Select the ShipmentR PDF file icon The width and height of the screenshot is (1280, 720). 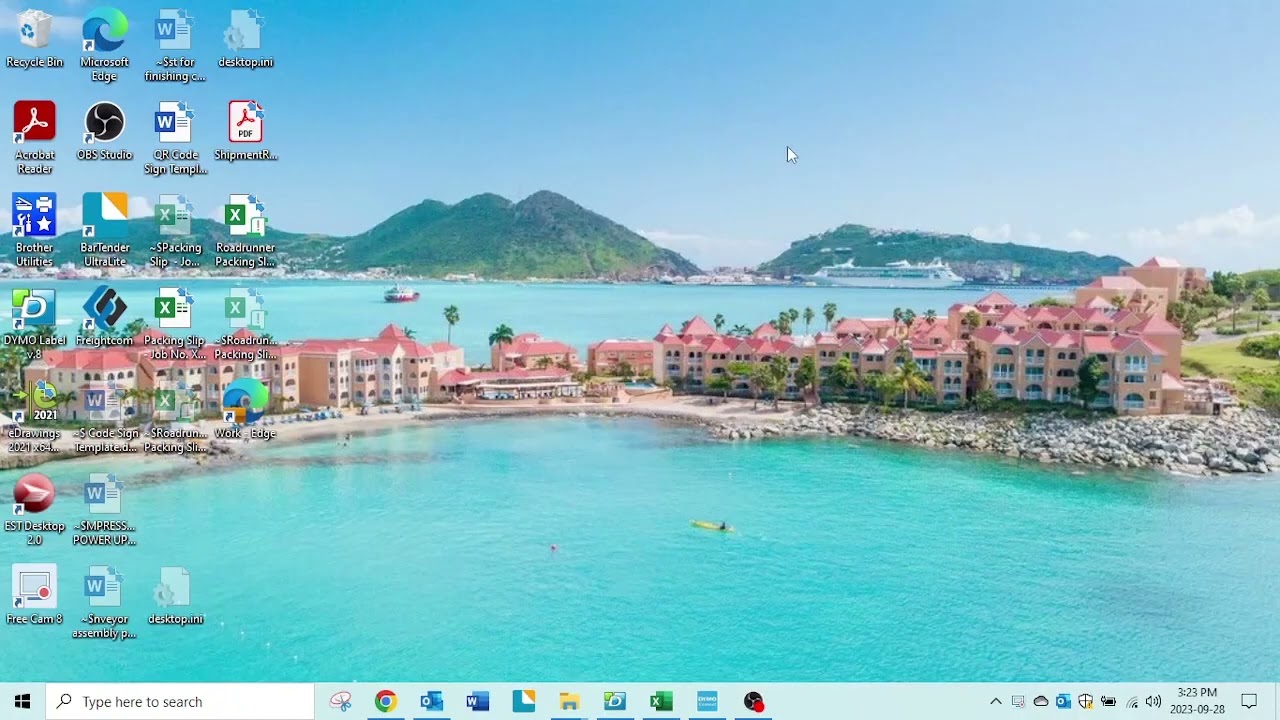(245, 132)
